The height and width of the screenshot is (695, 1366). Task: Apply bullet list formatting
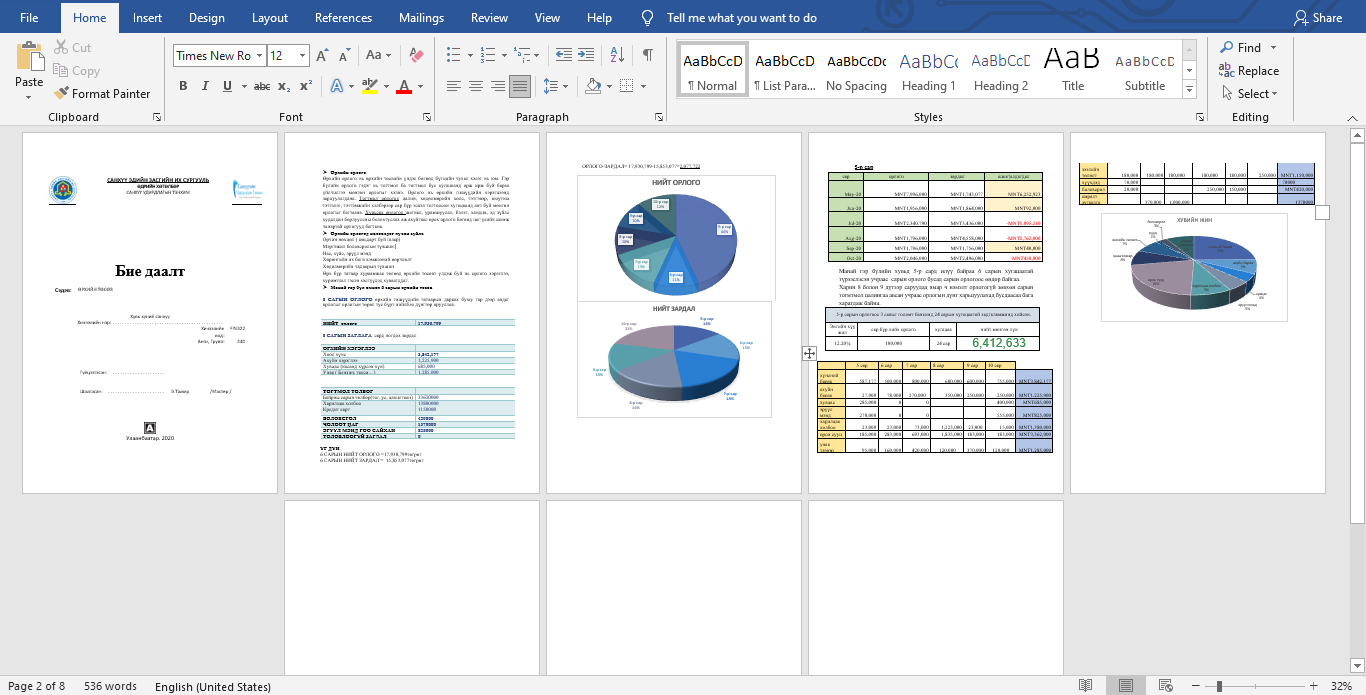(x=453, y=55)
